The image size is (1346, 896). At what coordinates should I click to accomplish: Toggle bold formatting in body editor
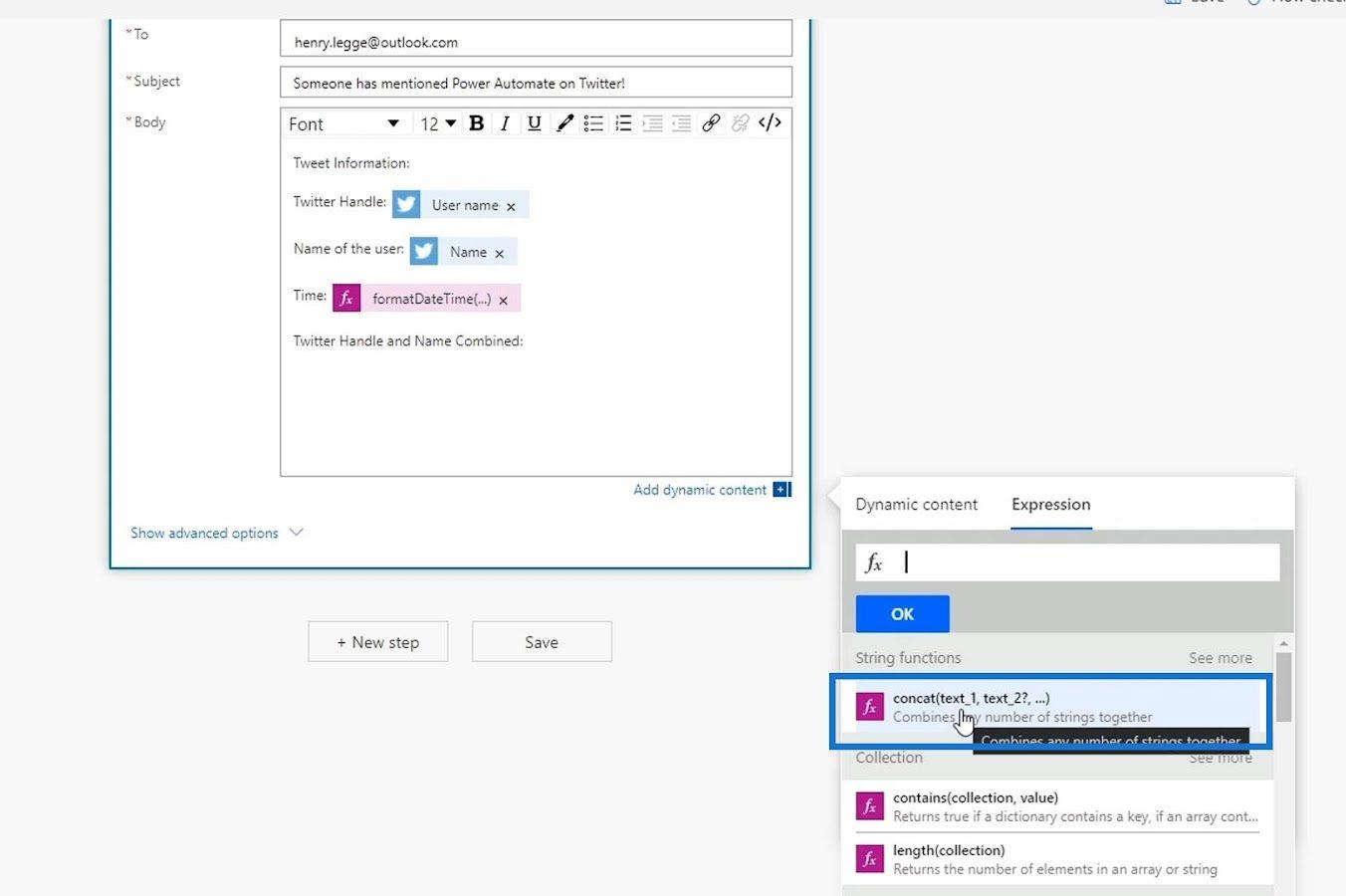click(x=476, y=123)
